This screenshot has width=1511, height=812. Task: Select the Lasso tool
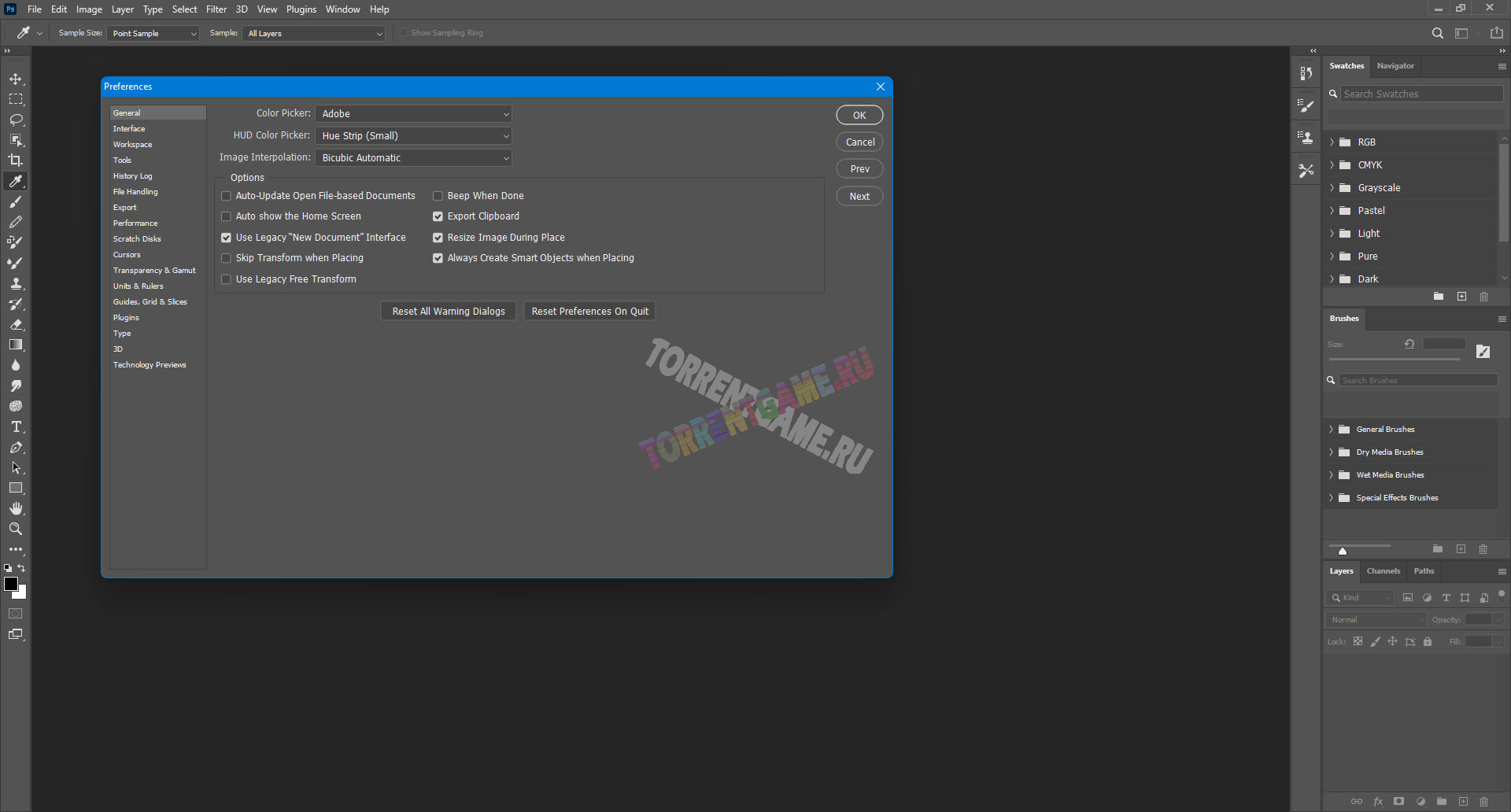16,120
